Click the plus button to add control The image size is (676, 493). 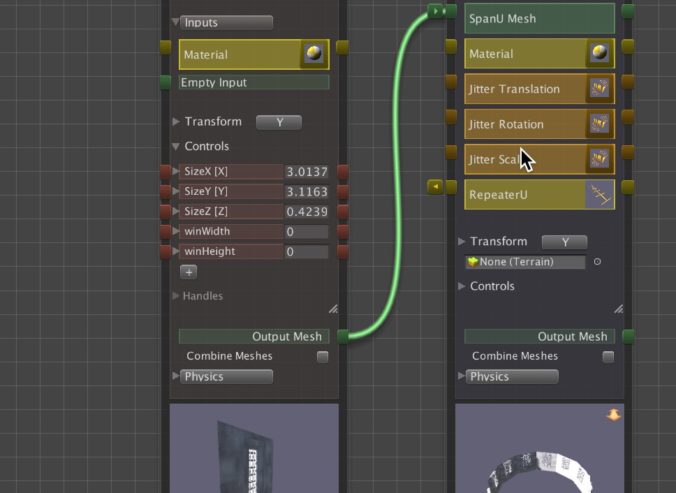coord(189,272)
